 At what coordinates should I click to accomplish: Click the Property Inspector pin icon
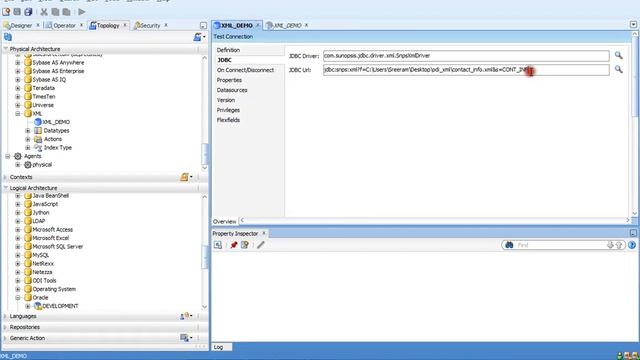pyautogui.click(x=233, y=245)
